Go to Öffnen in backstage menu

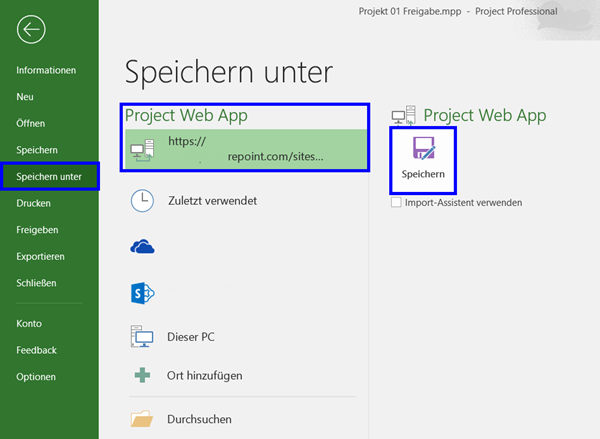pyautogui.click(x=30, y=124)
